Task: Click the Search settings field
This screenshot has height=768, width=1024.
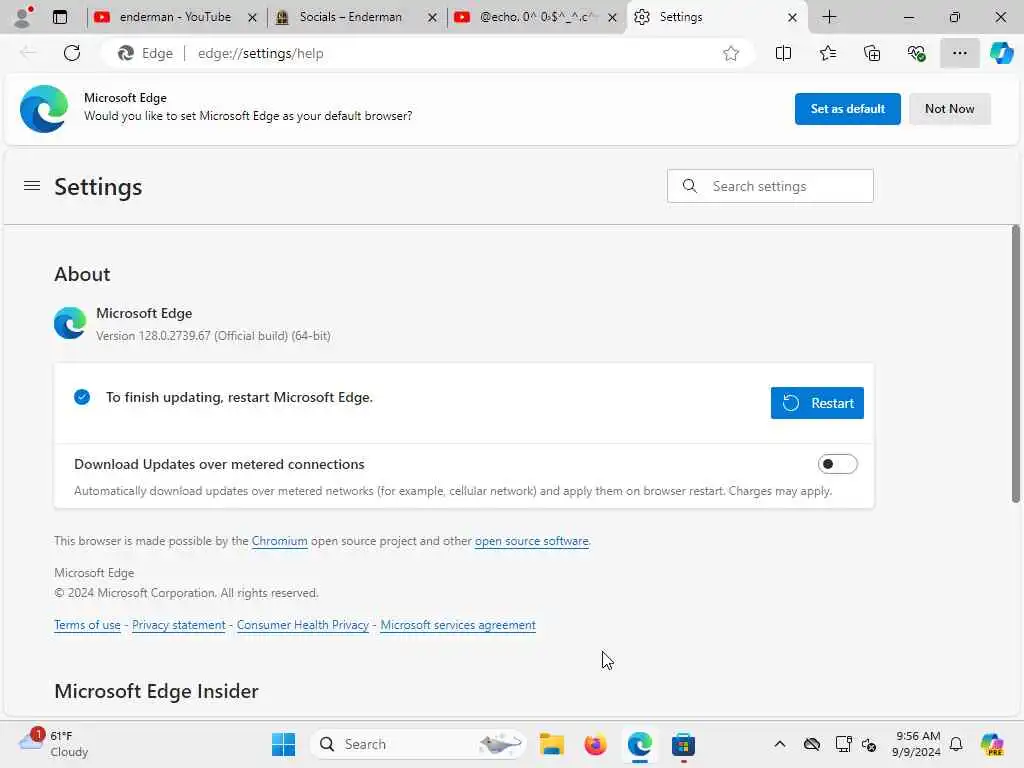Action: coord(770,186)
